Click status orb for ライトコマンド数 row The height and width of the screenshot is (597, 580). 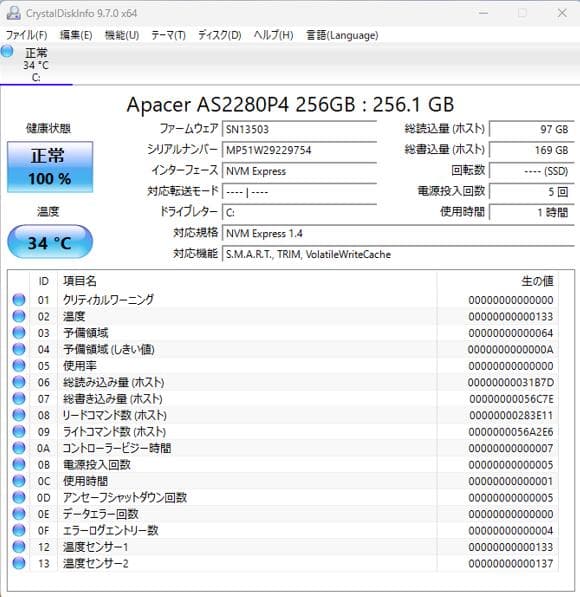(x=19, y=431)
